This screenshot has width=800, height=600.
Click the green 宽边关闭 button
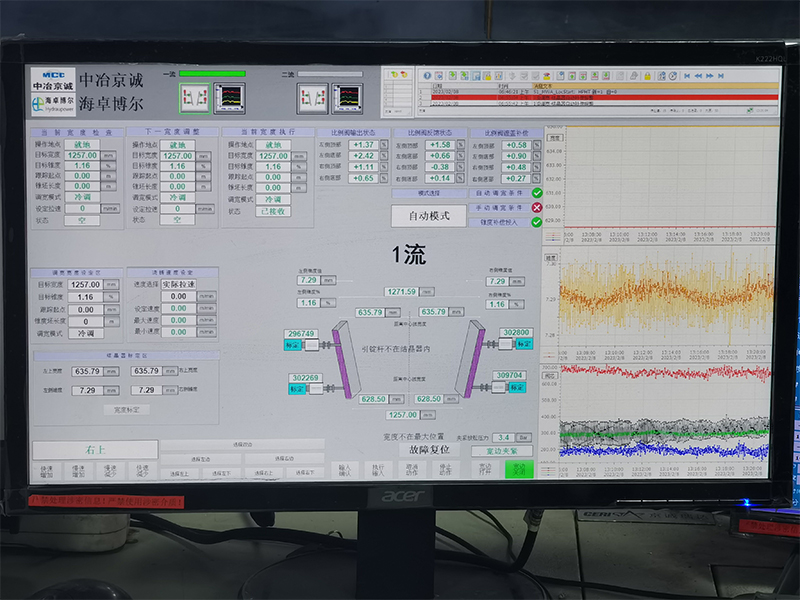point(519,469)
